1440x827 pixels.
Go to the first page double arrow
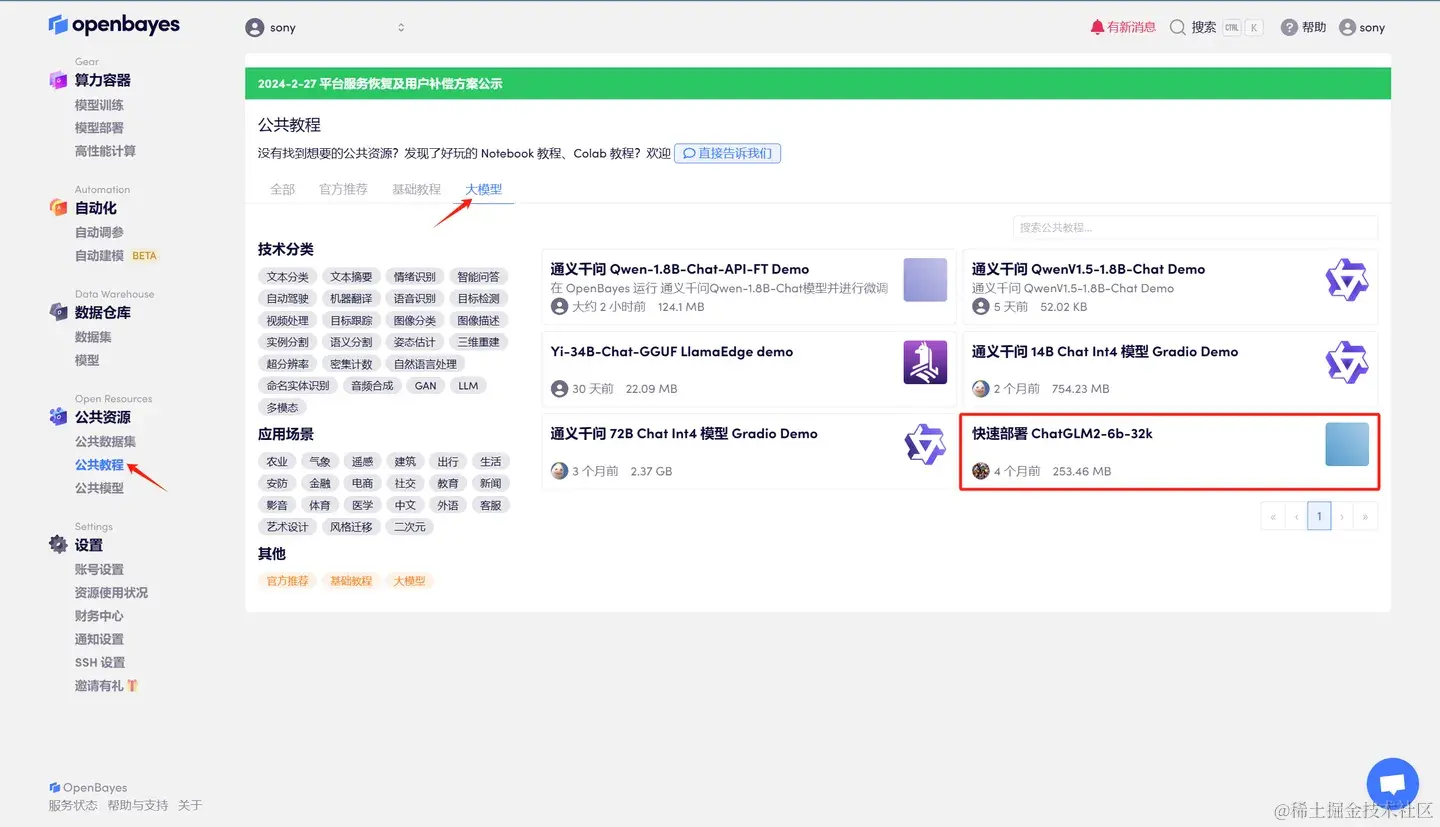[x=1273, y=516]
